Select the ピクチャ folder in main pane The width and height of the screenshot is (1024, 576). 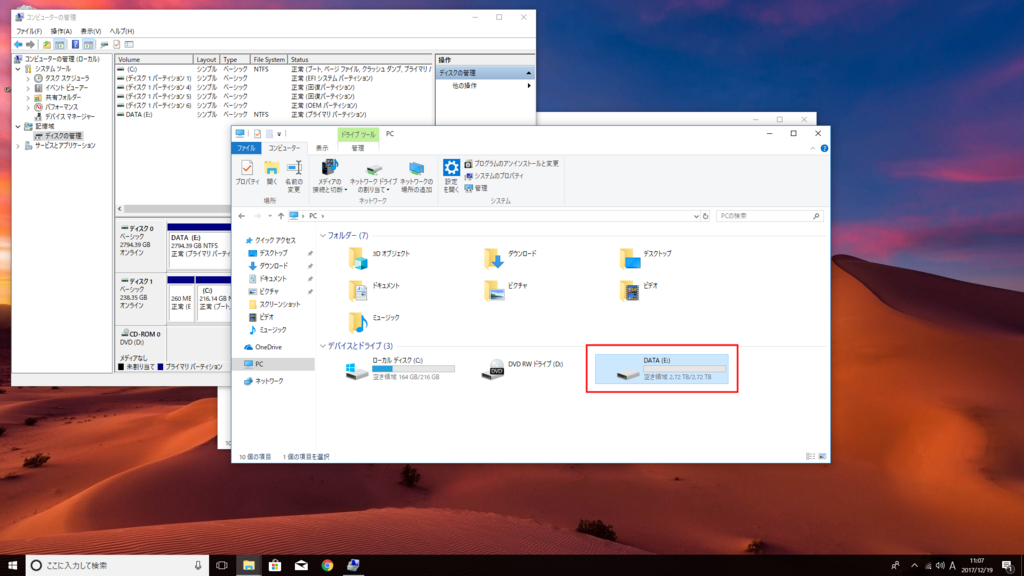[x=505, y=290]
